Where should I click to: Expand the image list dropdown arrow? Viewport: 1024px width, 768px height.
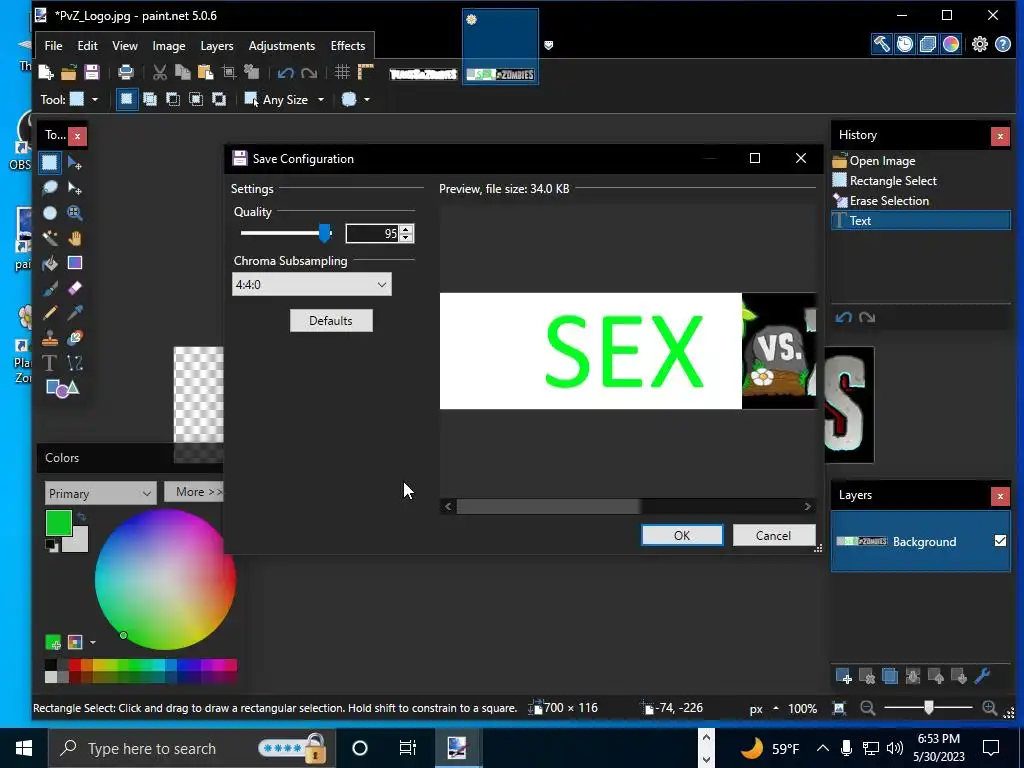coord(549,45)
